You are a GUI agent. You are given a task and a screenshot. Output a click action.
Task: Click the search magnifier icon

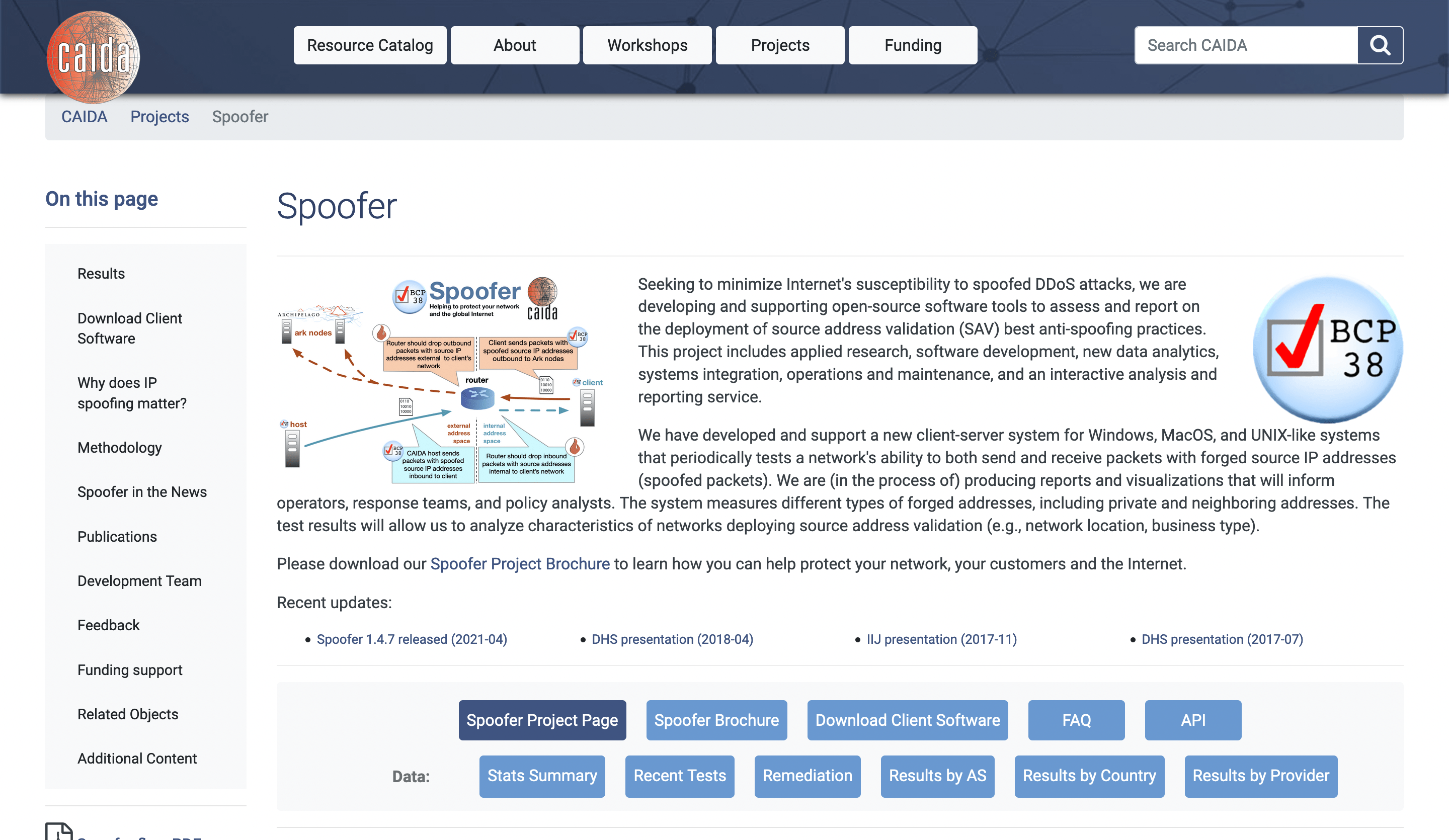pyautogui.click(x=1380, y=45)
